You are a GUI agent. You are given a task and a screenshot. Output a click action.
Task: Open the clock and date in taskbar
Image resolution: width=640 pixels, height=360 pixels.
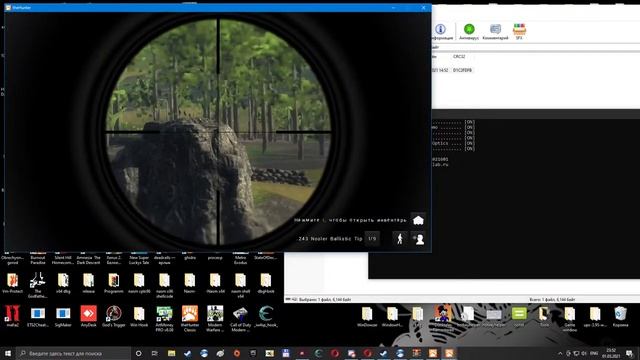(x=611, y=353)
